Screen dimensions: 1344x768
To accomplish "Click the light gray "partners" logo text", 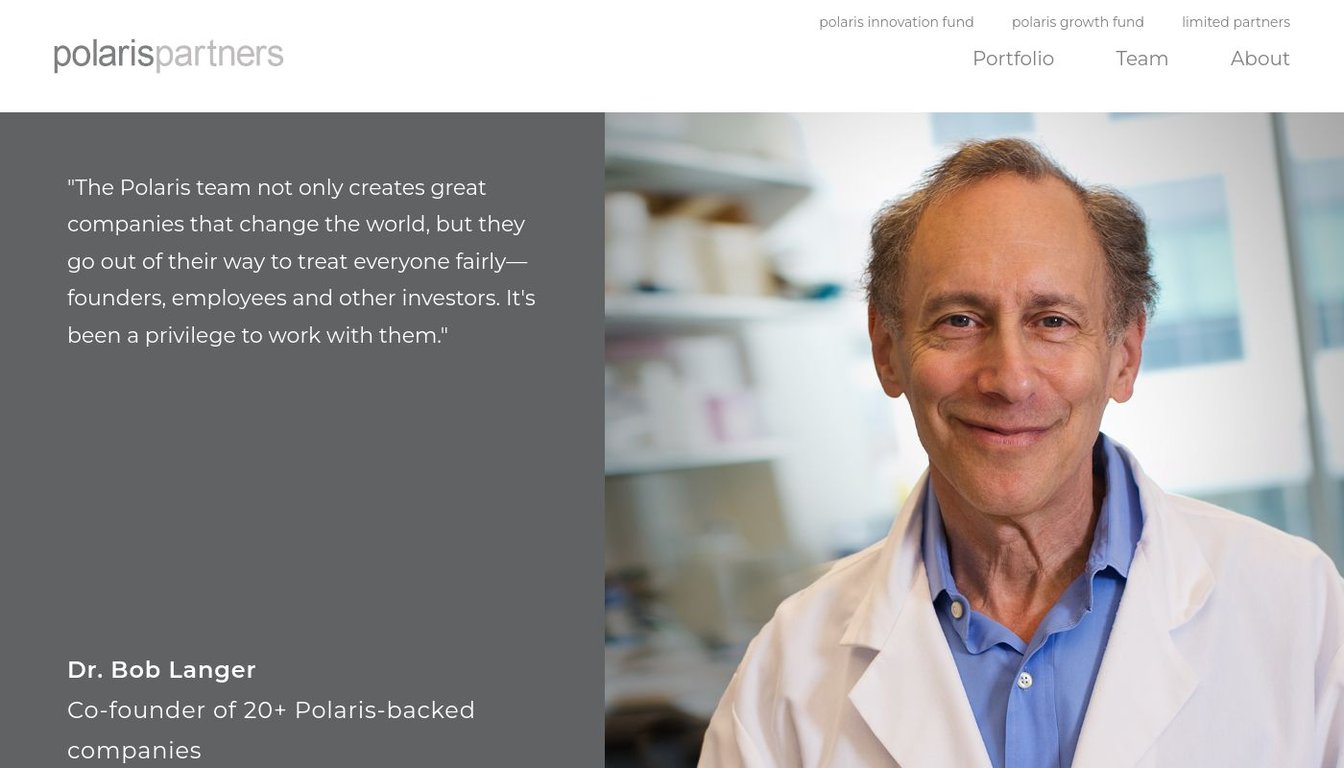I will [220, 55].
